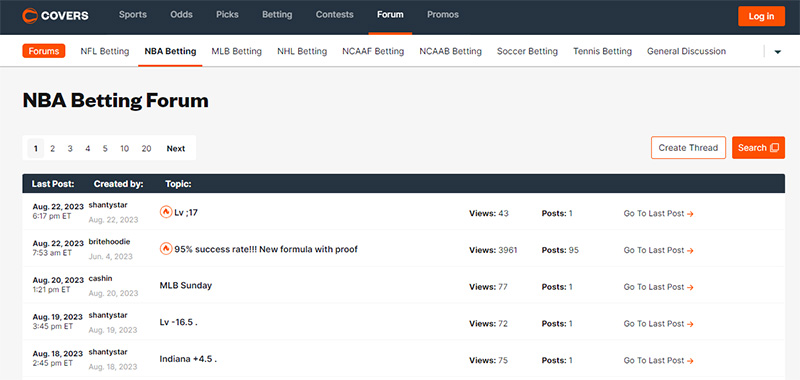Switch to the NCAAF Betting tab
Screen dimensions: 800x380
pyautogui.click(x=373, y=51)
